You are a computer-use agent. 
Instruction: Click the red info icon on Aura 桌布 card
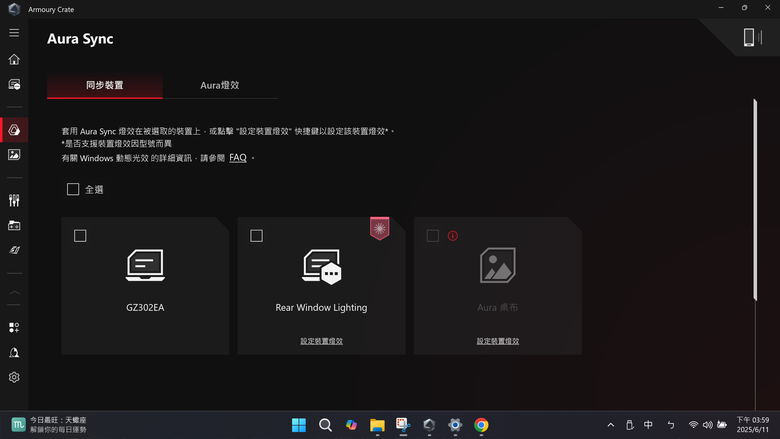tap(453, 236)
